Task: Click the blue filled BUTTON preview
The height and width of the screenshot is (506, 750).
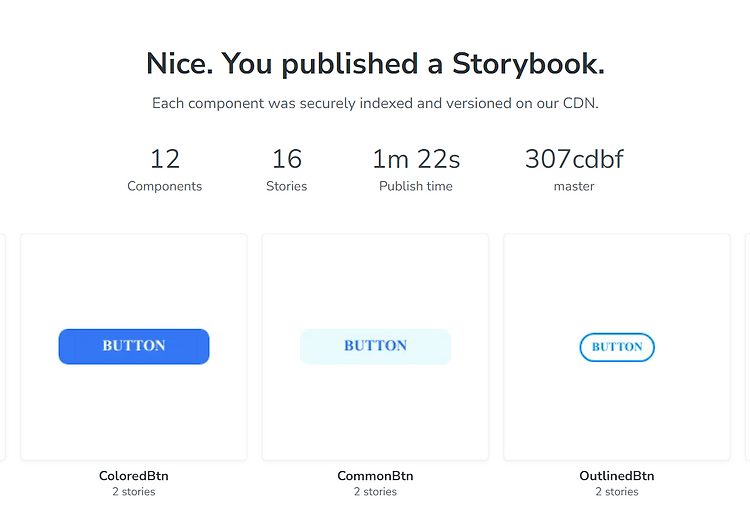Action: point(134,346)
